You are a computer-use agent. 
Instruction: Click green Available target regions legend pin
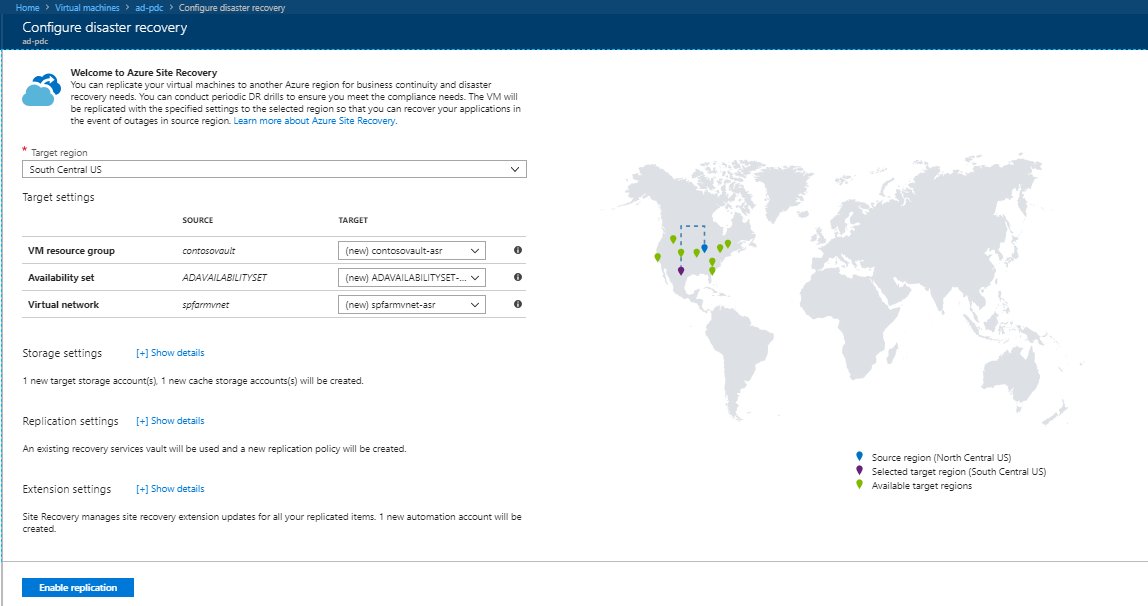pos(860,484)
